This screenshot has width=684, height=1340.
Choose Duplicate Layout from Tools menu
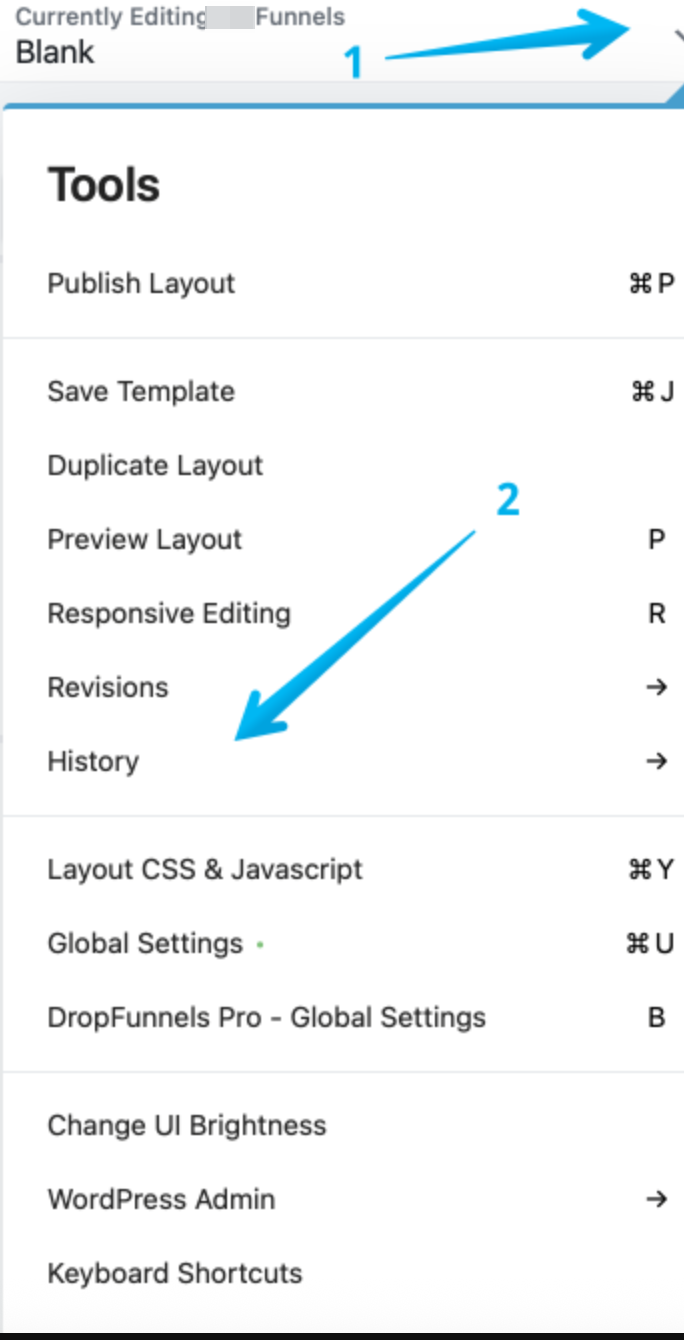[155, 466]
